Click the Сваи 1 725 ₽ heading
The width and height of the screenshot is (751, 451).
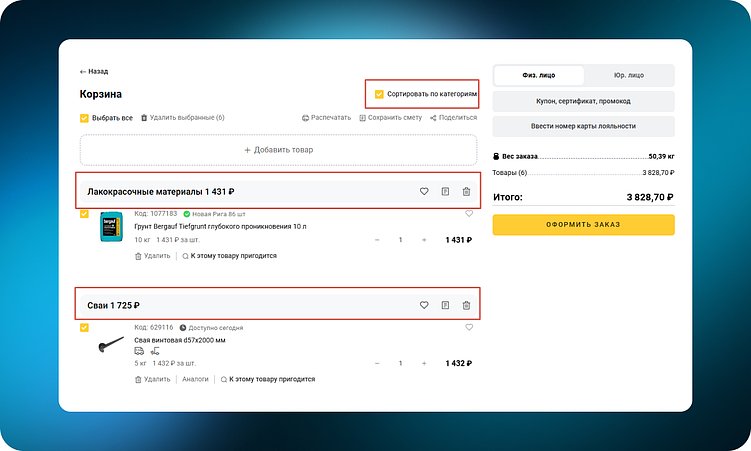tap(114, 305)
